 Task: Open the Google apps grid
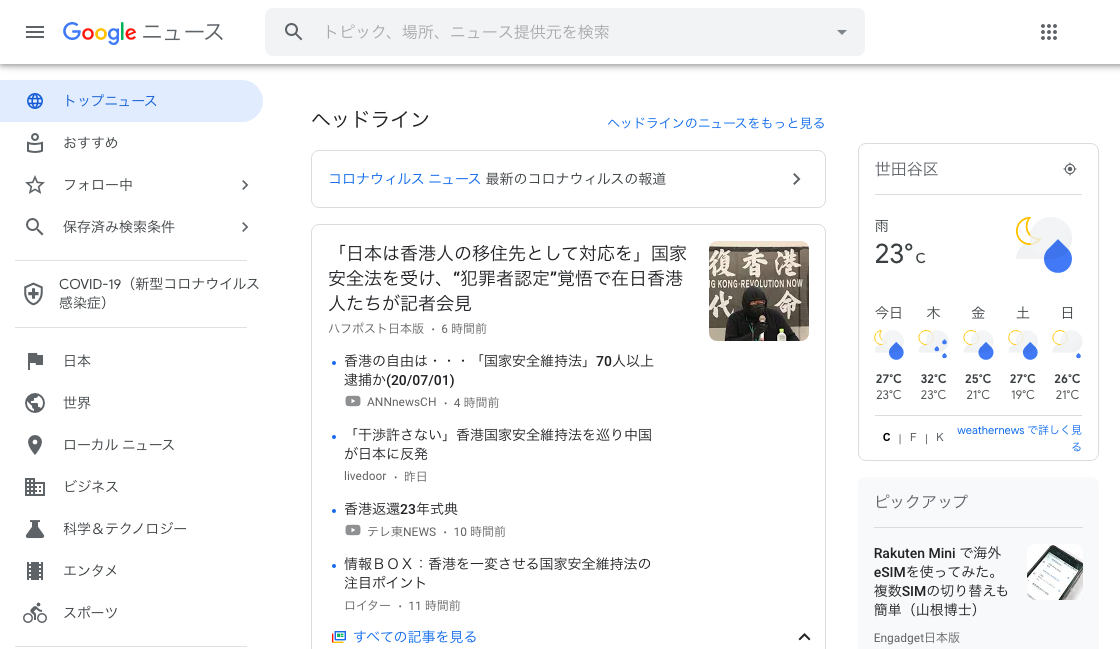click(1049, 32)
